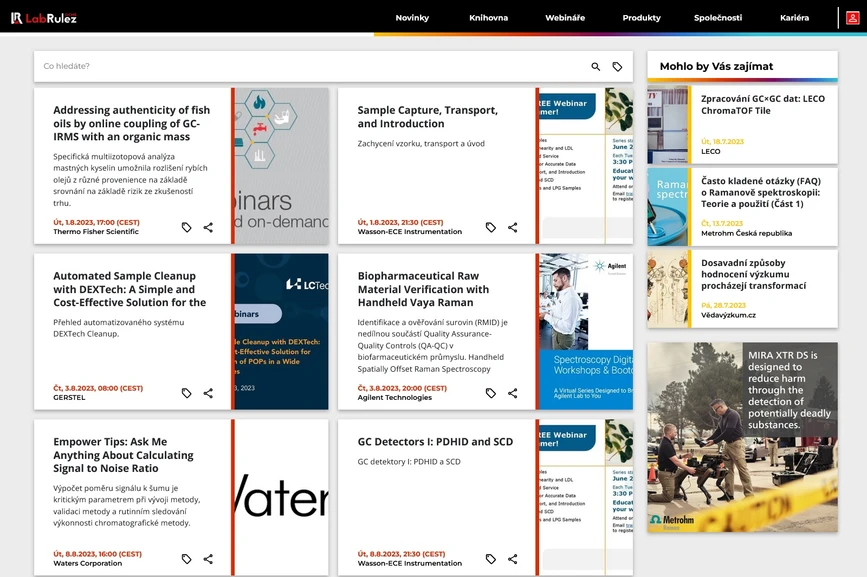Image resolution: width=867 pixels, height=577 pixels.
Task: Click the LCTech DEXTech webinar thumbnail
Action: pos(281,332)
